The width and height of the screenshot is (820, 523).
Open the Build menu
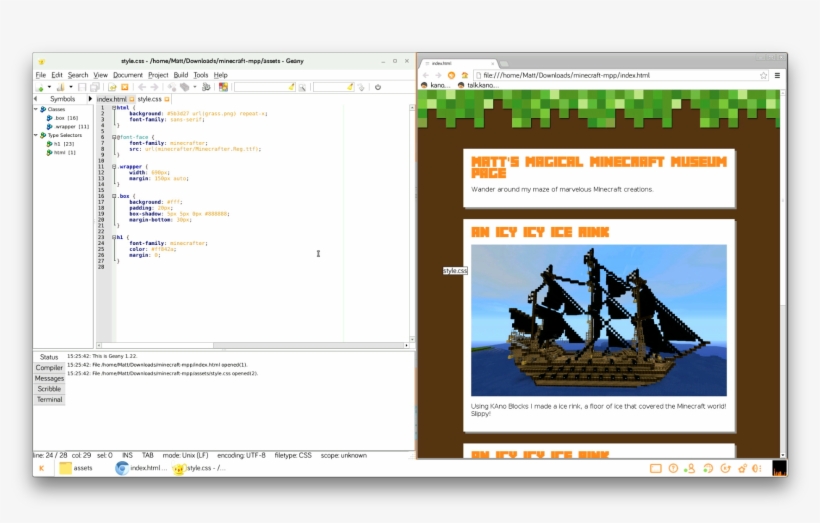pos(180,75)
